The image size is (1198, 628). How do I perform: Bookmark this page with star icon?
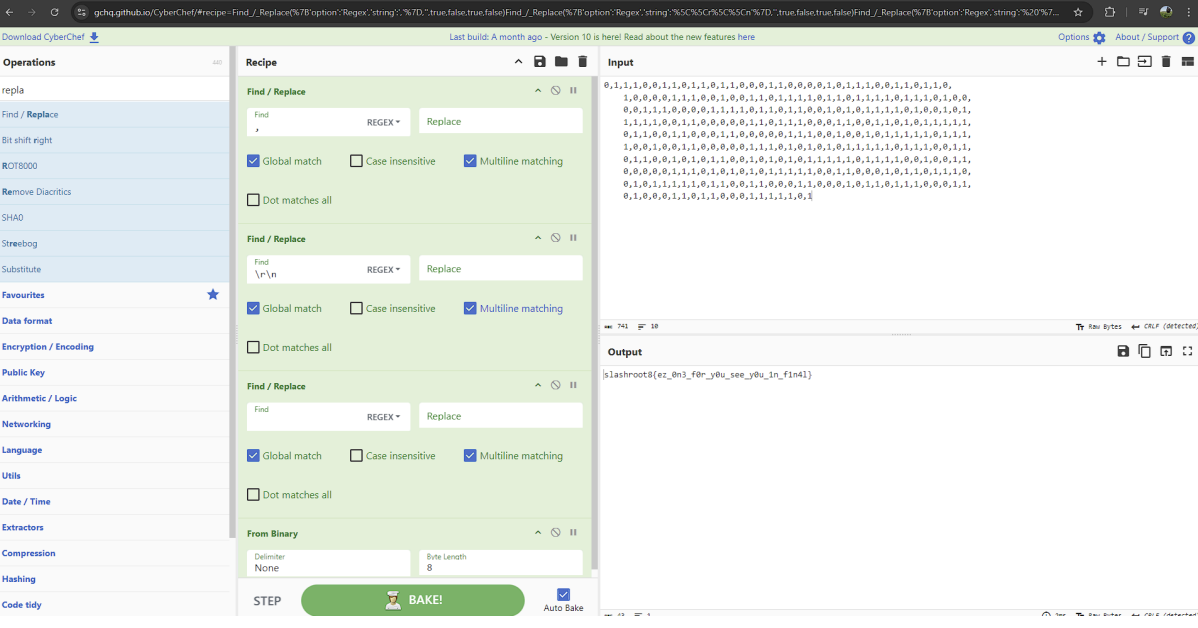pos(1078,12)
